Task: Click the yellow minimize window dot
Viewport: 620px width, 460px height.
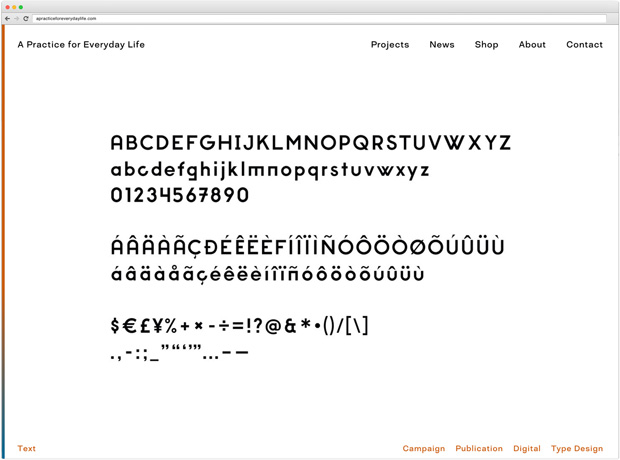Action: [x=14, y=7]
